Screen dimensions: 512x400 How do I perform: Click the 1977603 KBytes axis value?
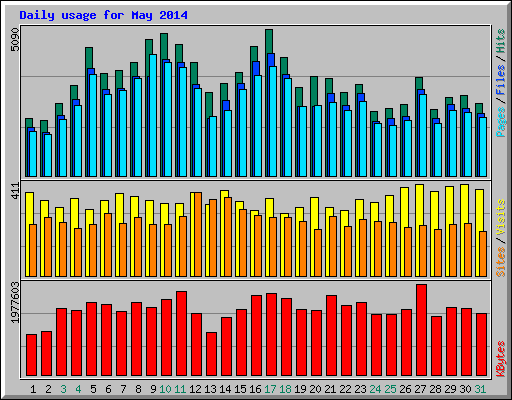pos(15,303)
